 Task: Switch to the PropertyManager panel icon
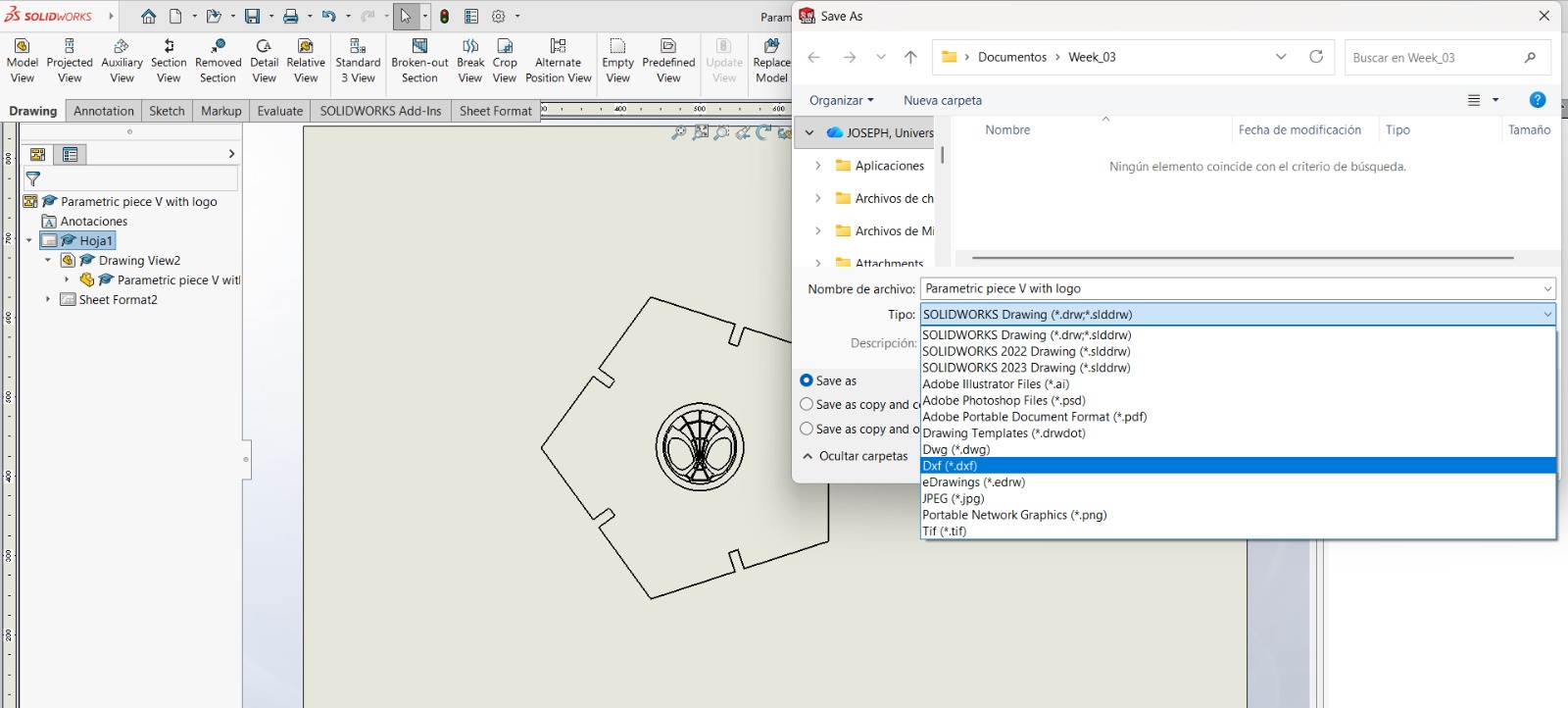coord(71,154)
